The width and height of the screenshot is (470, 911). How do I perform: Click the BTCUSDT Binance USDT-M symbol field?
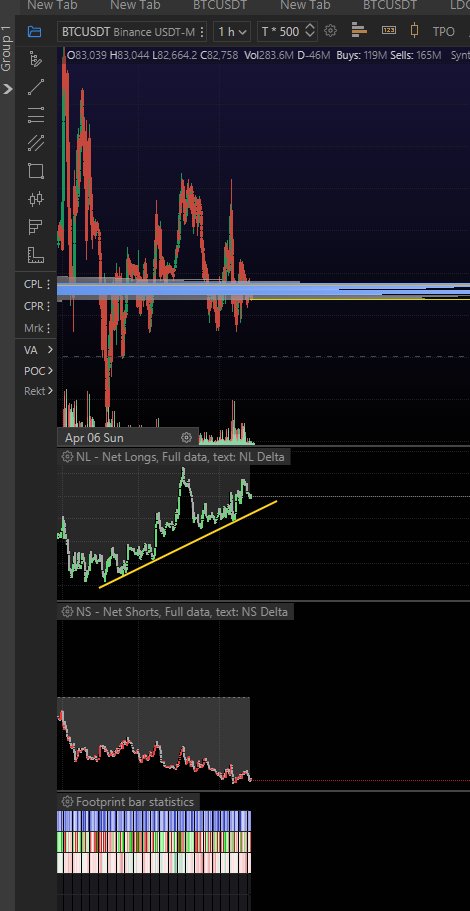click(x=132, y=31)
